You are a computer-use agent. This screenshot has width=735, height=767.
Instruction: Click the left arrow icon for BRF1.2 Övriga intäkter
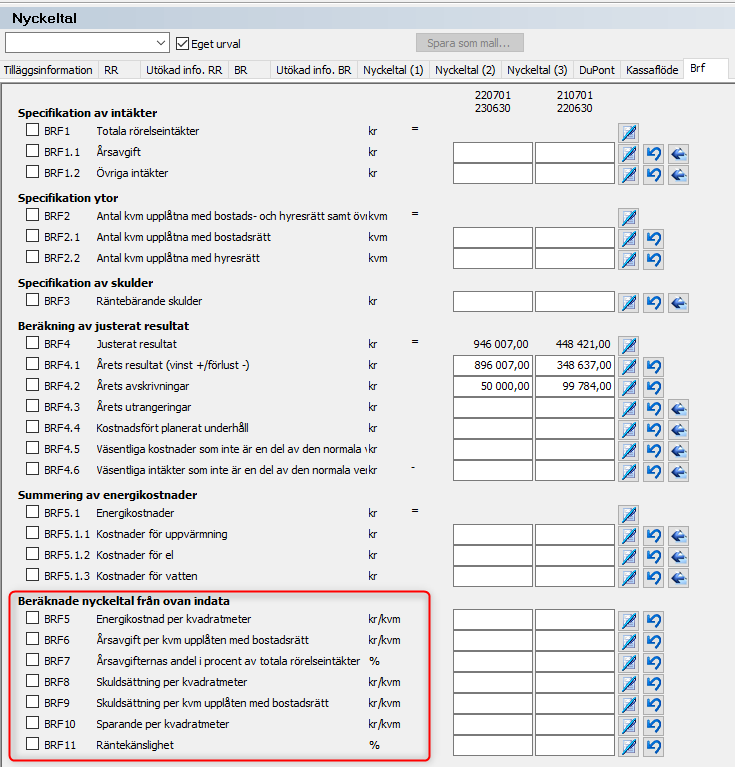[678, 175]
